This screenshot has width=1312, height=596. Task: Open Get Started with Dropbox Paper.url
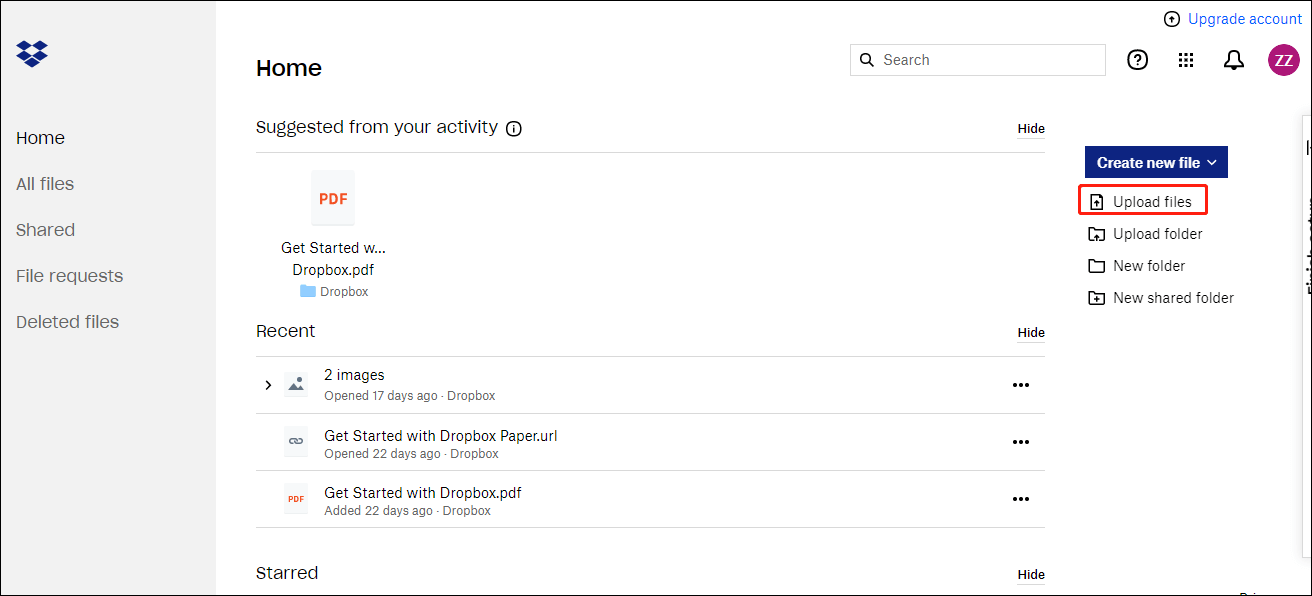point(440,435)
